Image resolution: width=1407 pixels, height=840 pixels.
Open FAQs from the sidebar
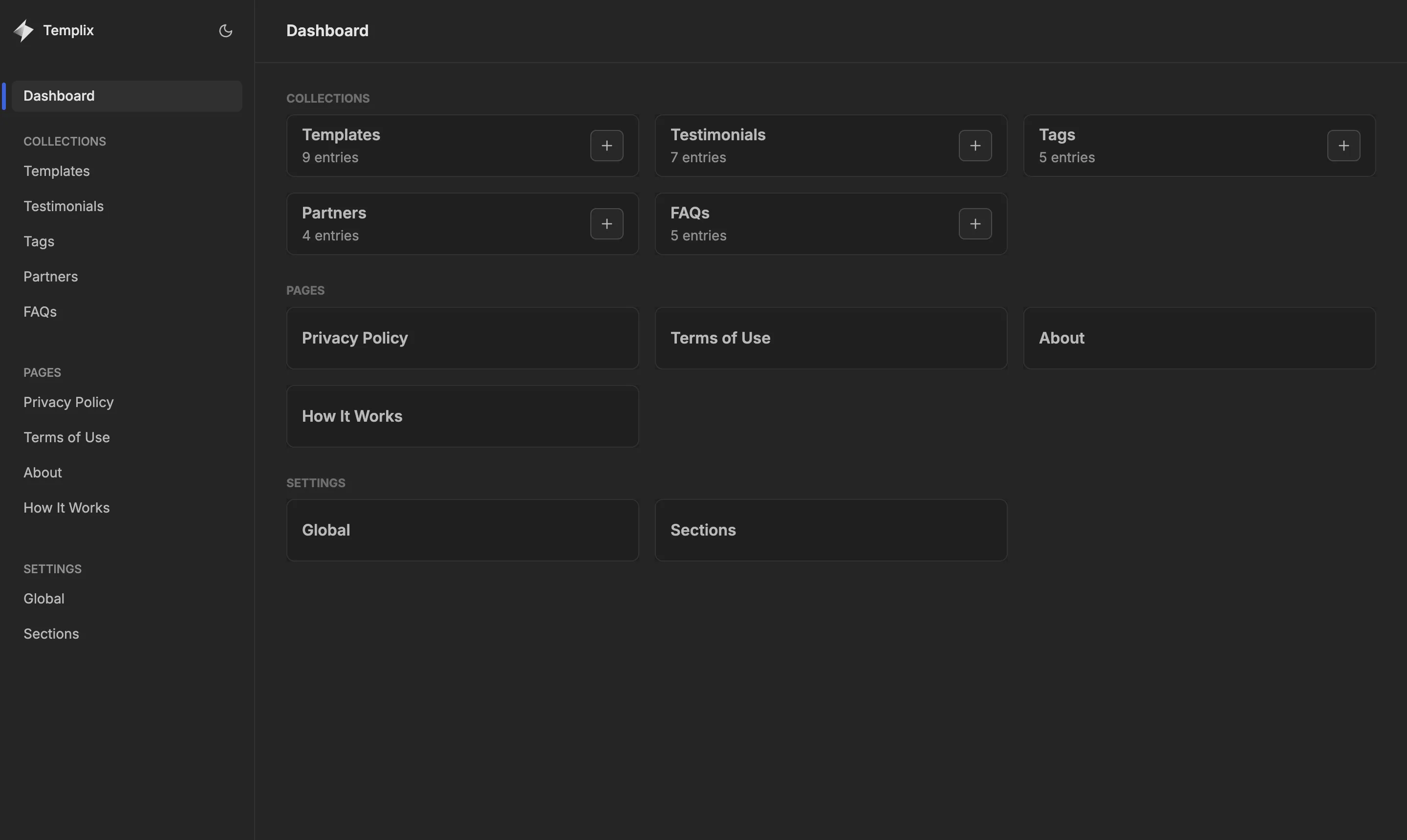pos(40,311)
